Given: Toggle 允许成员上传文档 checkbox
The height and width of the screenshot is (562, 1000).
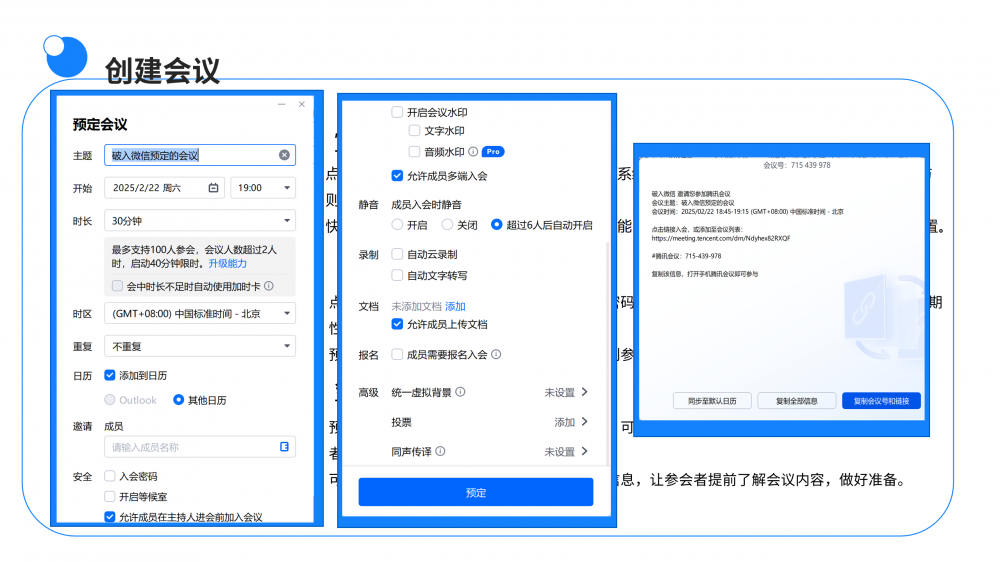Looking at the screenshot, I should [397, 324].
